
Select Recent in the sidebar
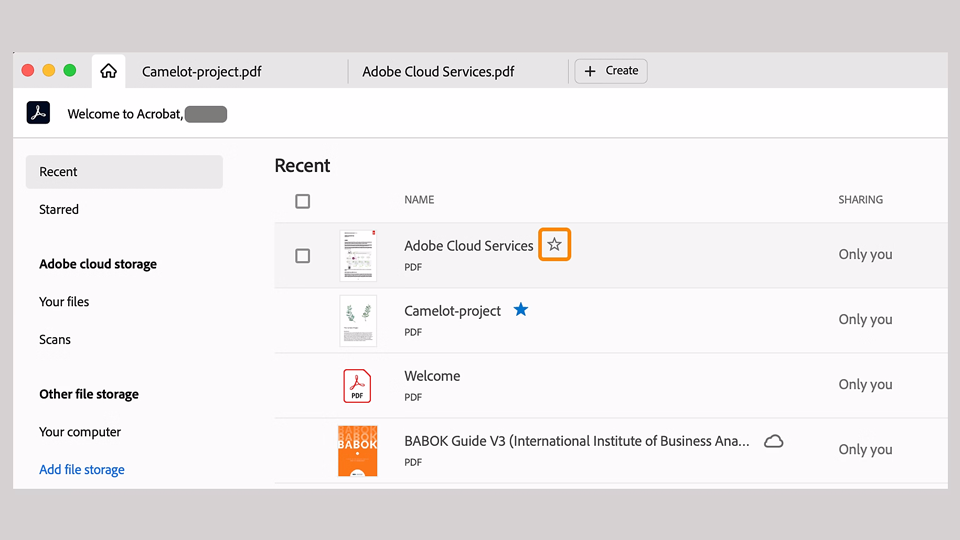click(x=124, y=171)
